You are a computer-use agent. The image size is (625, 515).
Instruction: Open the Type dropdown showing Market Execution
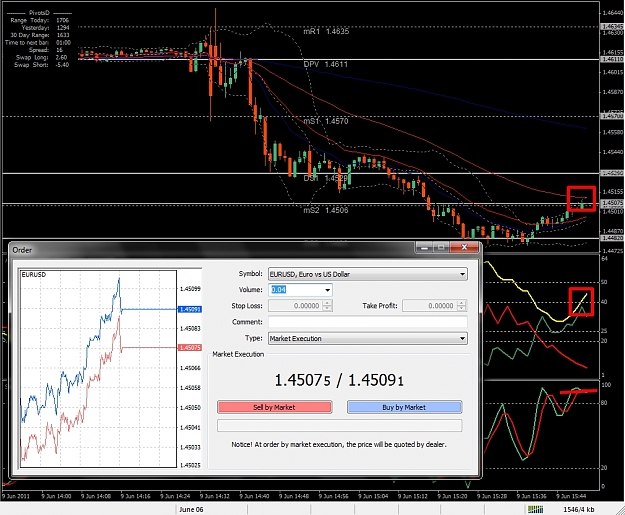368,338
